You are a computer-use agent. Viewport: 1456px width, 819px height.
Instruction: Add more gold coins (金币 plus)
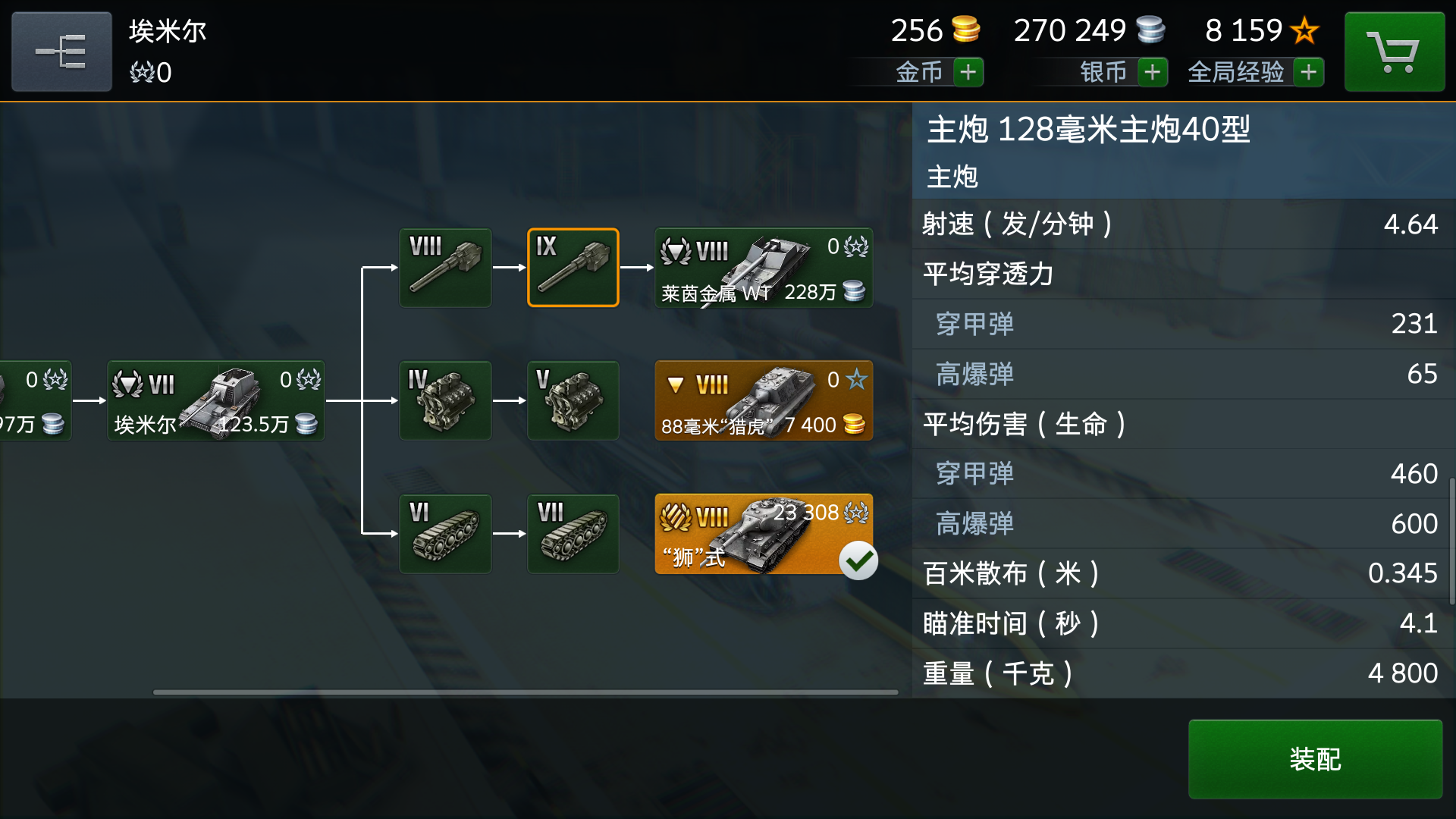point(968,72)
